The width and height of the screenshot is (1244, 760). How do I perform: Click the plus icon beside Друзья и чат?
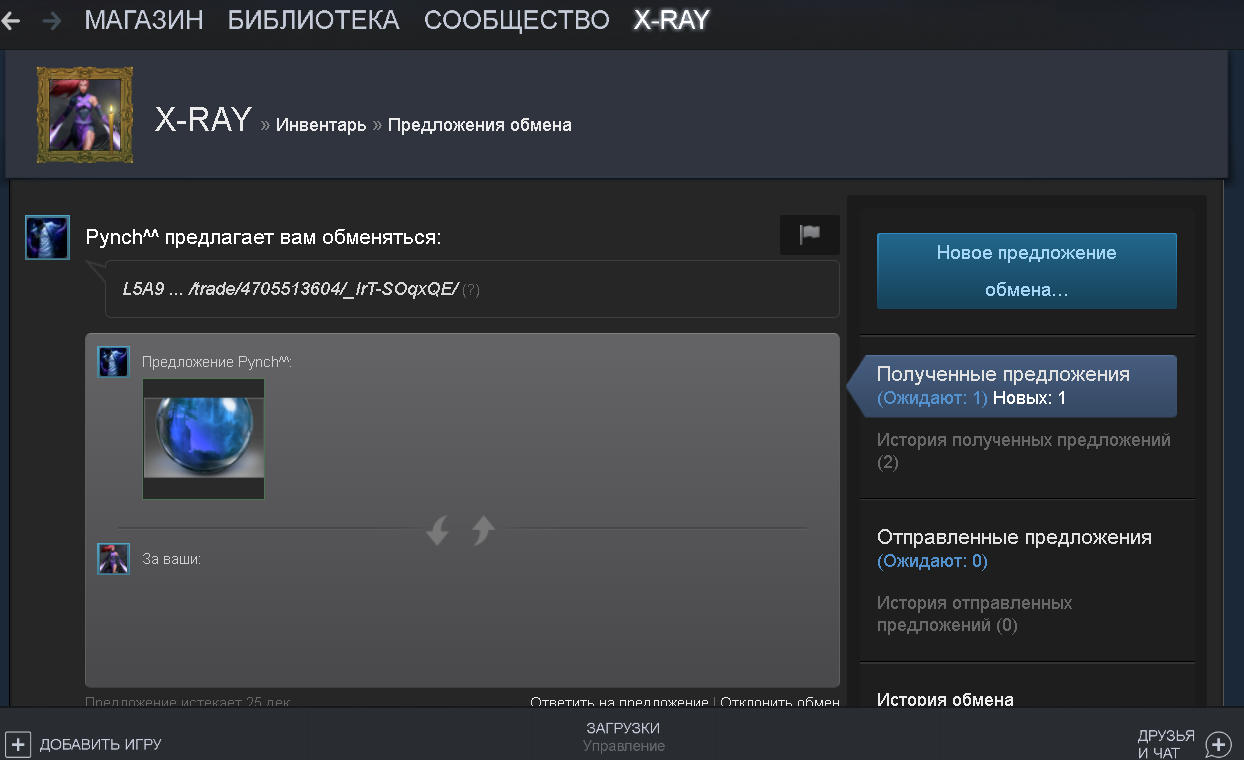[x=1218, y=744]
